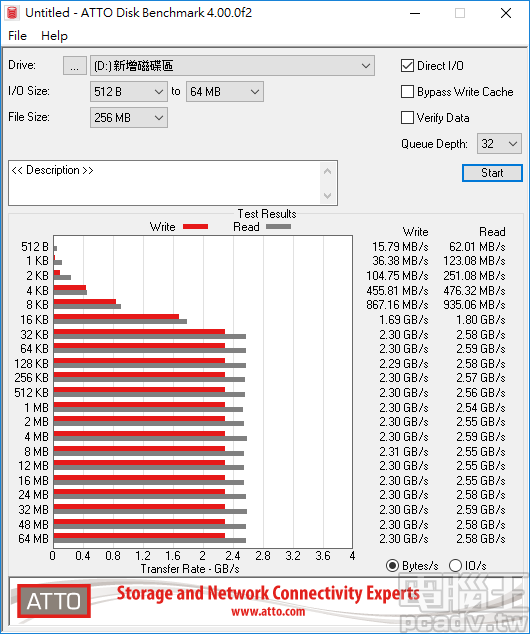The height and width of the screenshot is (634, 530).
Task: Click the 16 KB row label
Action: tap(34, 320)
